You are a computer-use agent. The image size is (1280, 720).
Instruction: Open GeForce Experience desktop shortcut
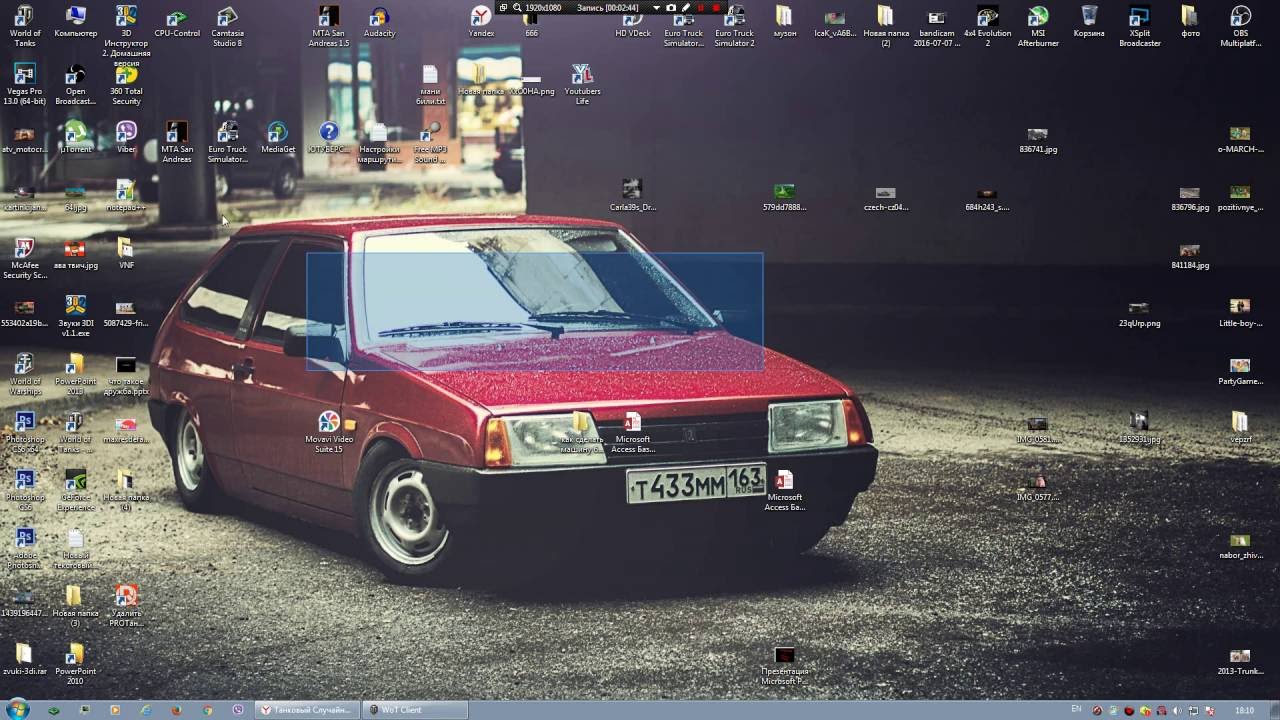76,491
